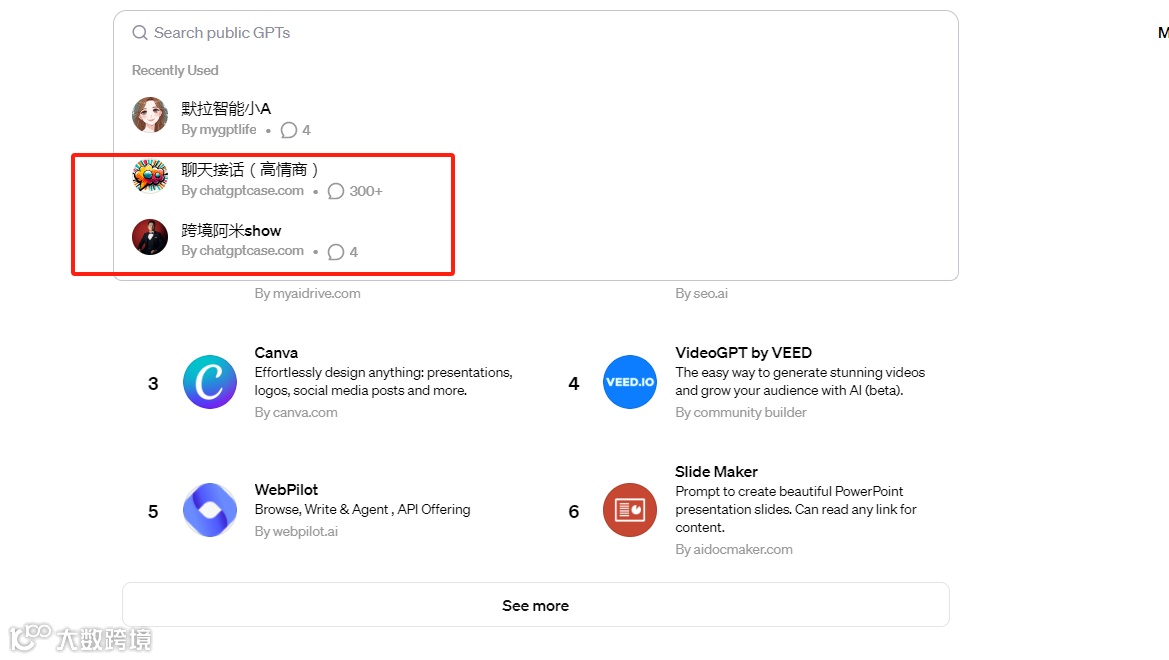The image size is (1169, 660).
Task: Select the 聊天接话（高情商）avatar icon
Action: (x=150, y=176)
